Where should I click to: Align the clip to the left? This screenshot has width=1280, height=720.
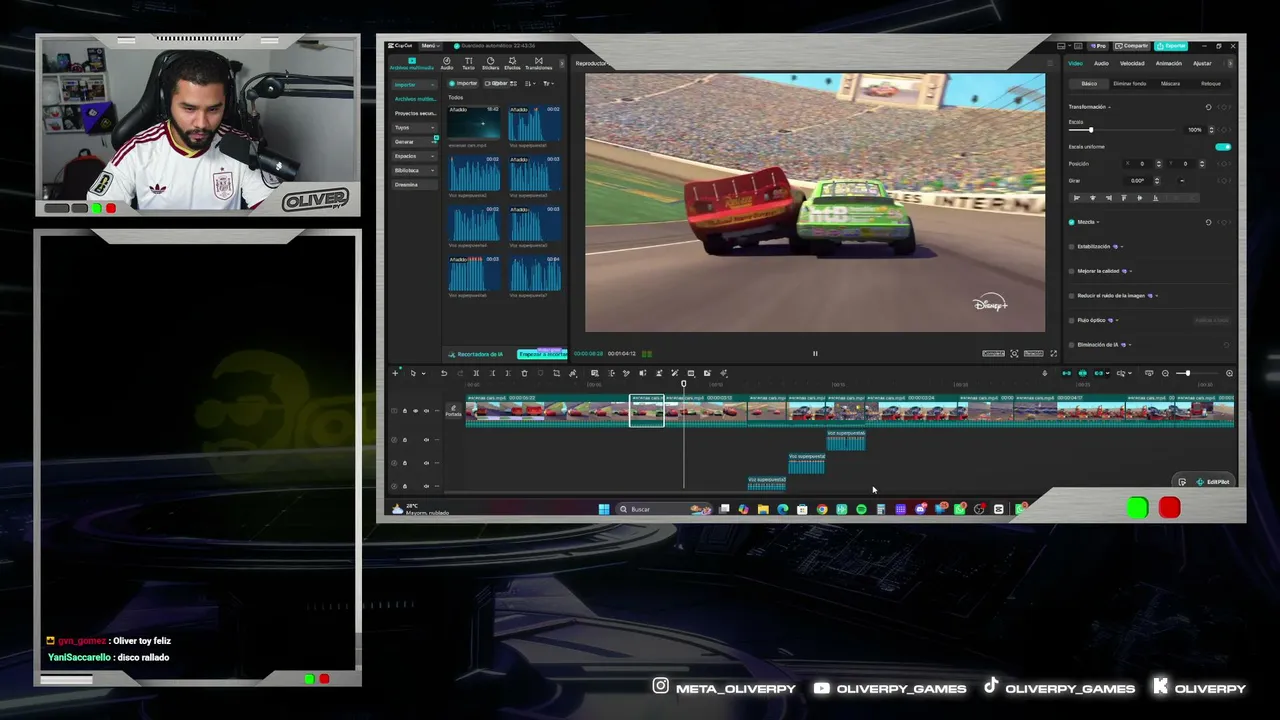pos(1077,198)
